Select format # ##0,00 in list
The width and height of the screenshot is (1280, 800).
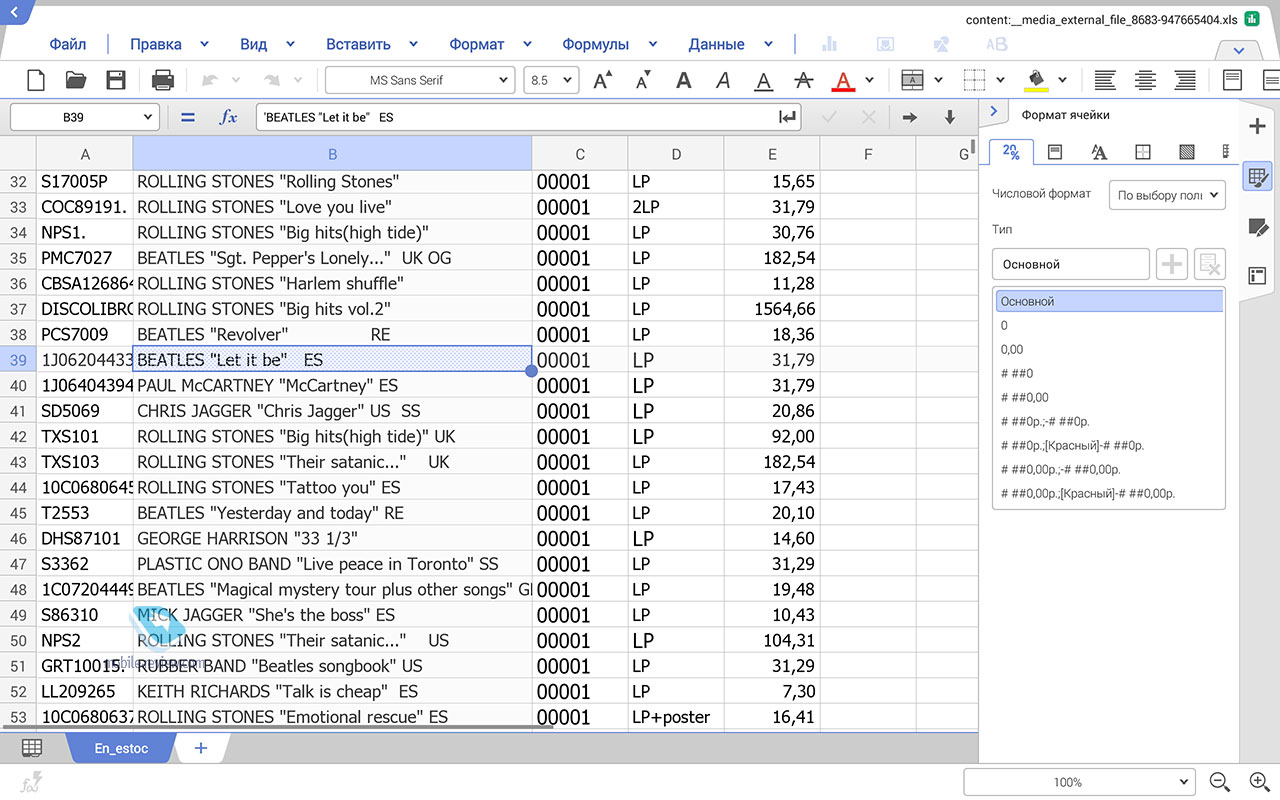point(1108,397)
